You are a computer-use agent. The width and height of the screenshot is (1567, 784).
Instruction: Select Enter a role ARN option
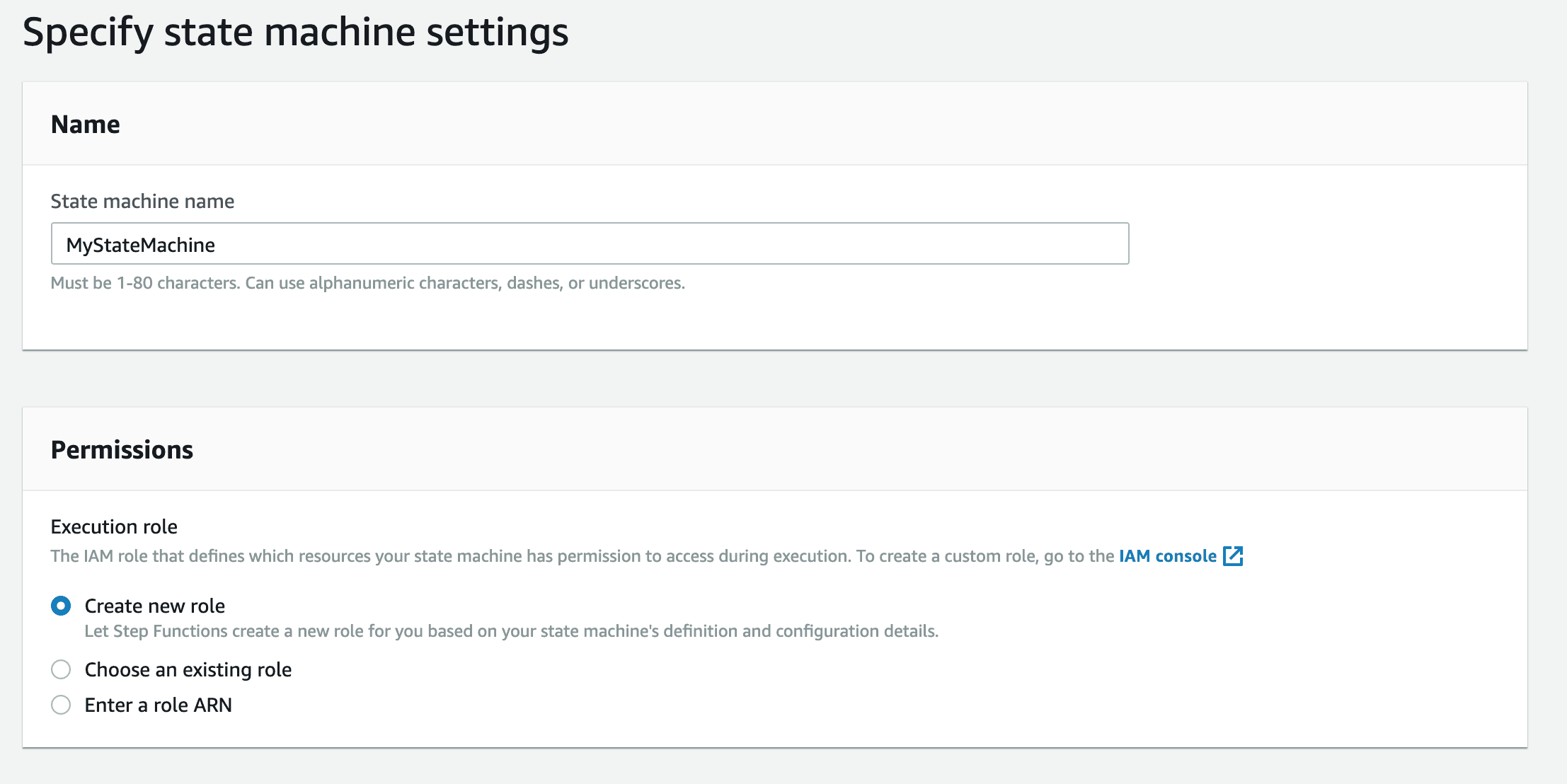pyautogui.click(x=61, y=705)
